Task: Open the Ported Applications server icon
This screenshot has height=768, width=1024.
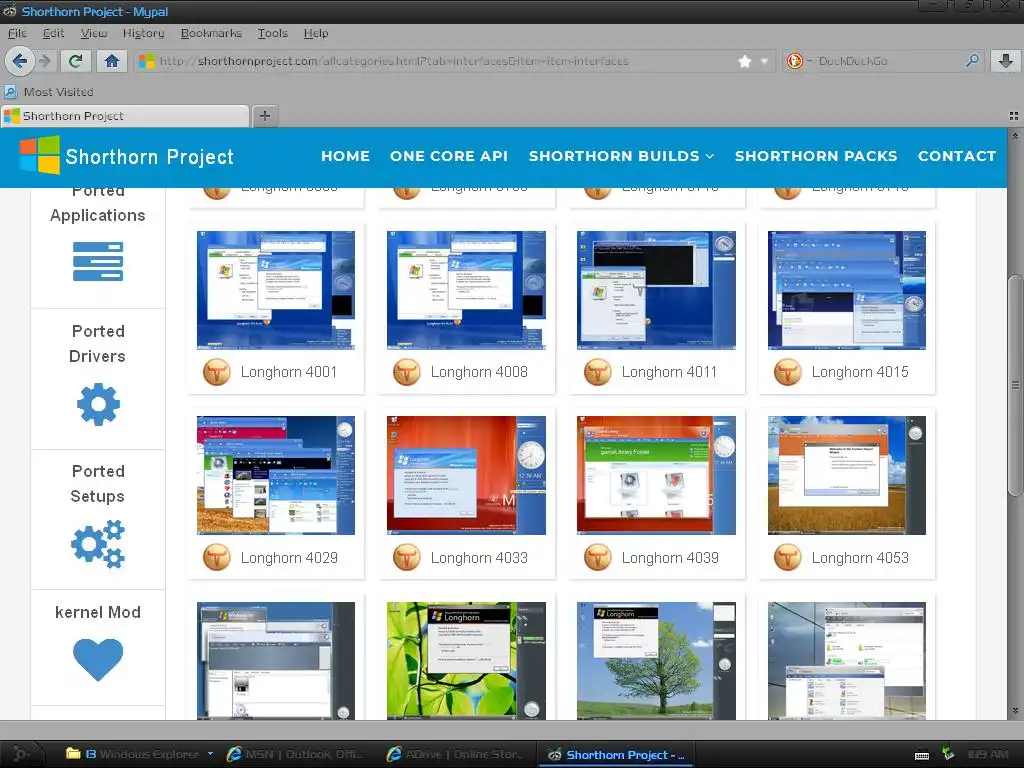Action: coord(98,261)
